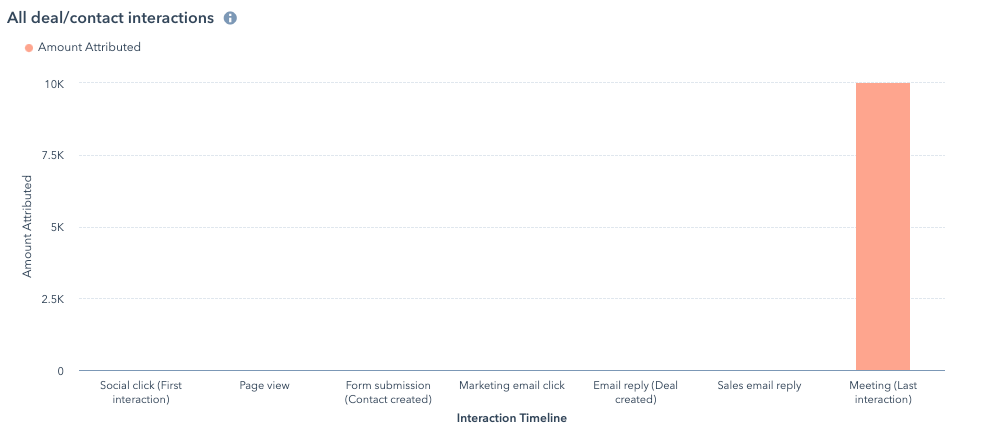Click the info icon beside chart title
The width and height of the screenshot is (999, 448).
[x=230, y=18]
